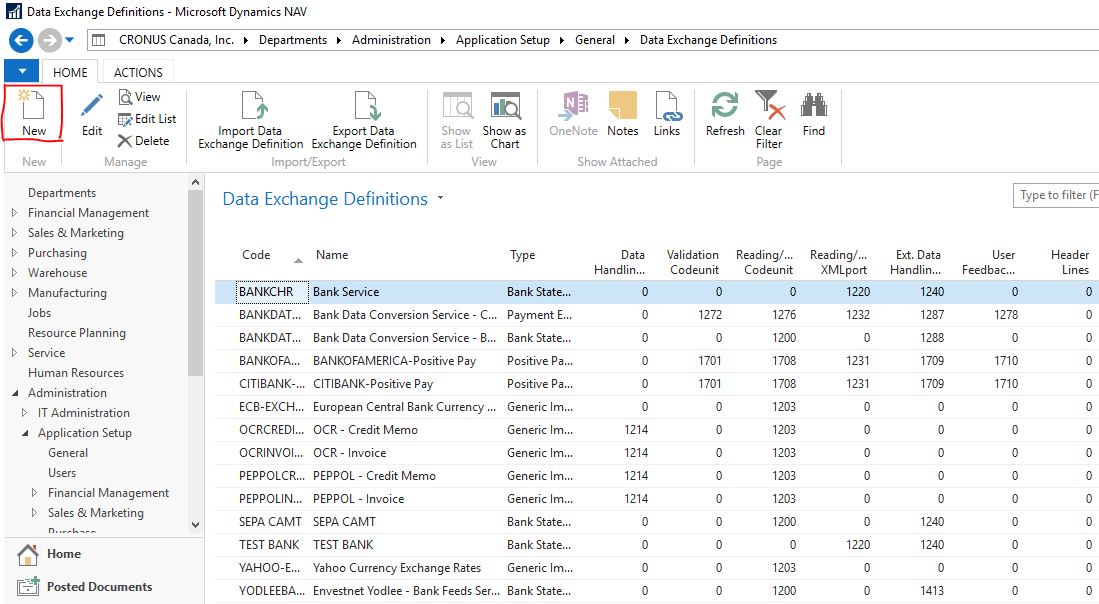Click Administration in the breadcrumb
1099x604 pixels.
click(x=391, y=40)
